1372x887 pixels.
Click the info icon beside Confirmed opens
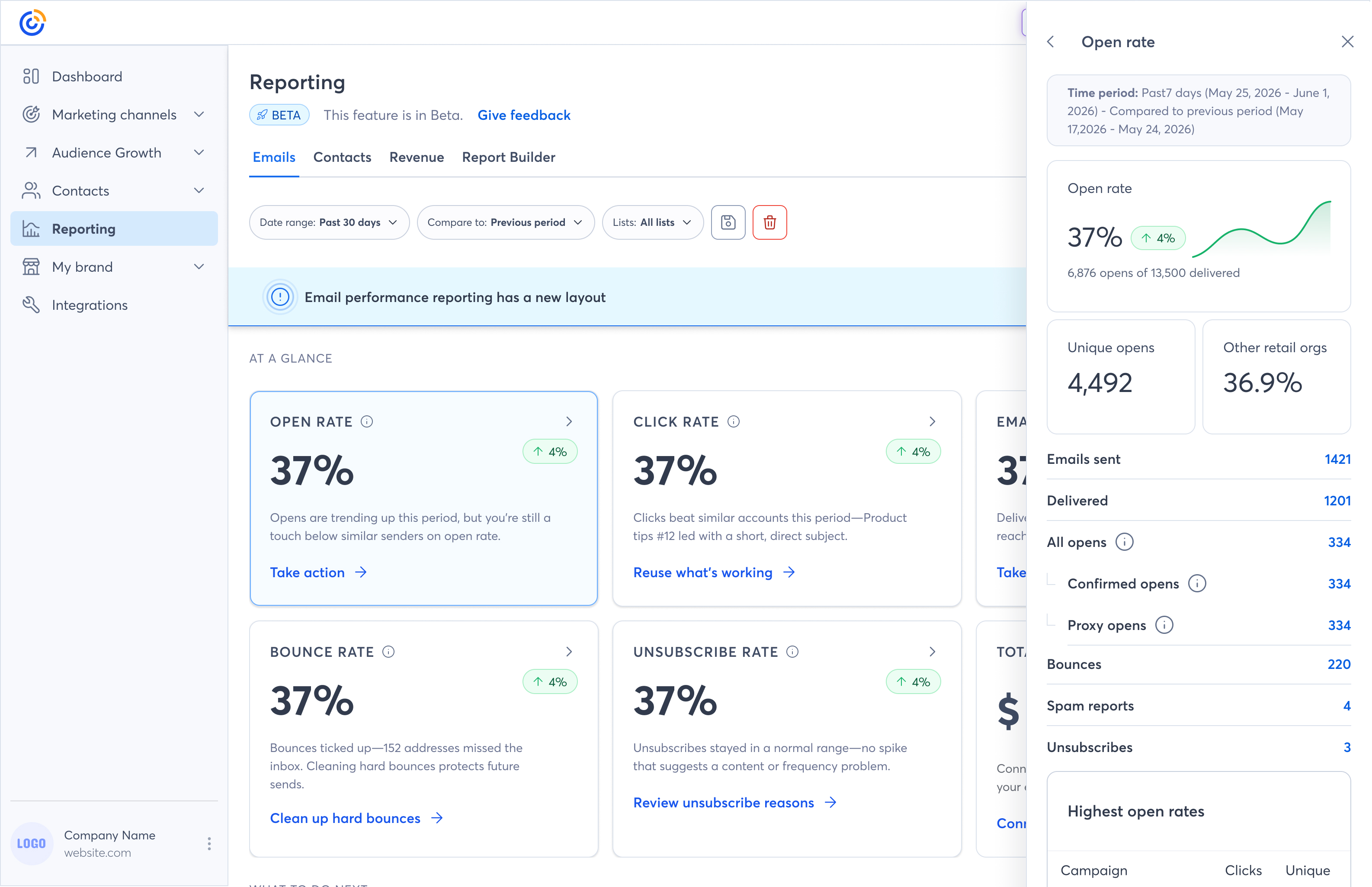tap(1196, 583)
